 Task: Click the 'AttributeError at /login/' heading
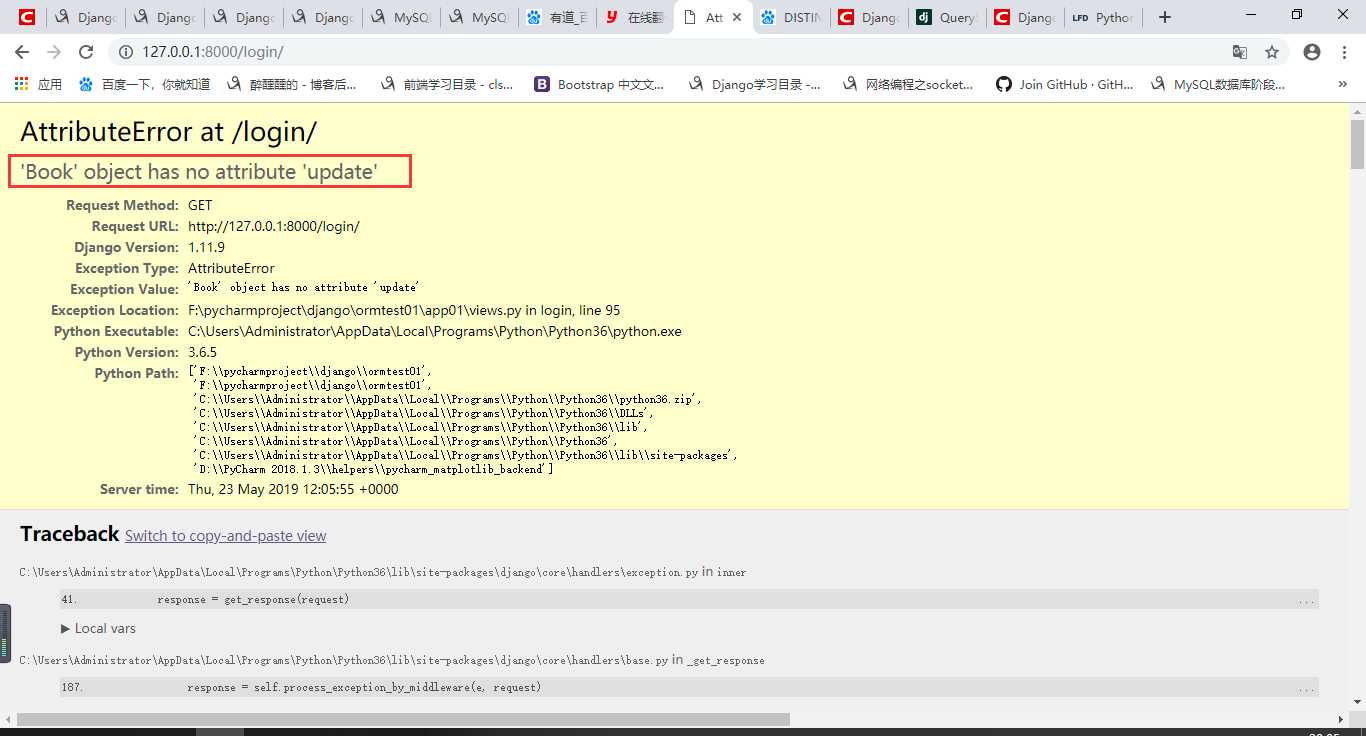click(x=169, y=132)
